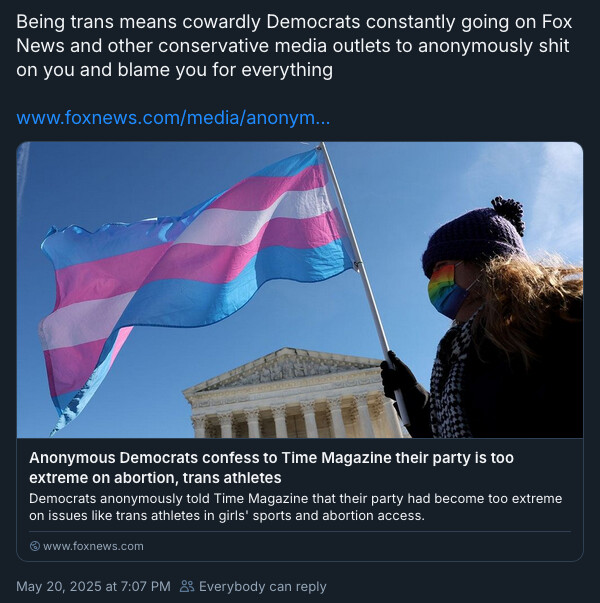Image resolution: width=600 pixels, height=603 pixels.
Task: Click the second headline line about trans athletes
Action: pyautogui.click(x=155, y=478)
